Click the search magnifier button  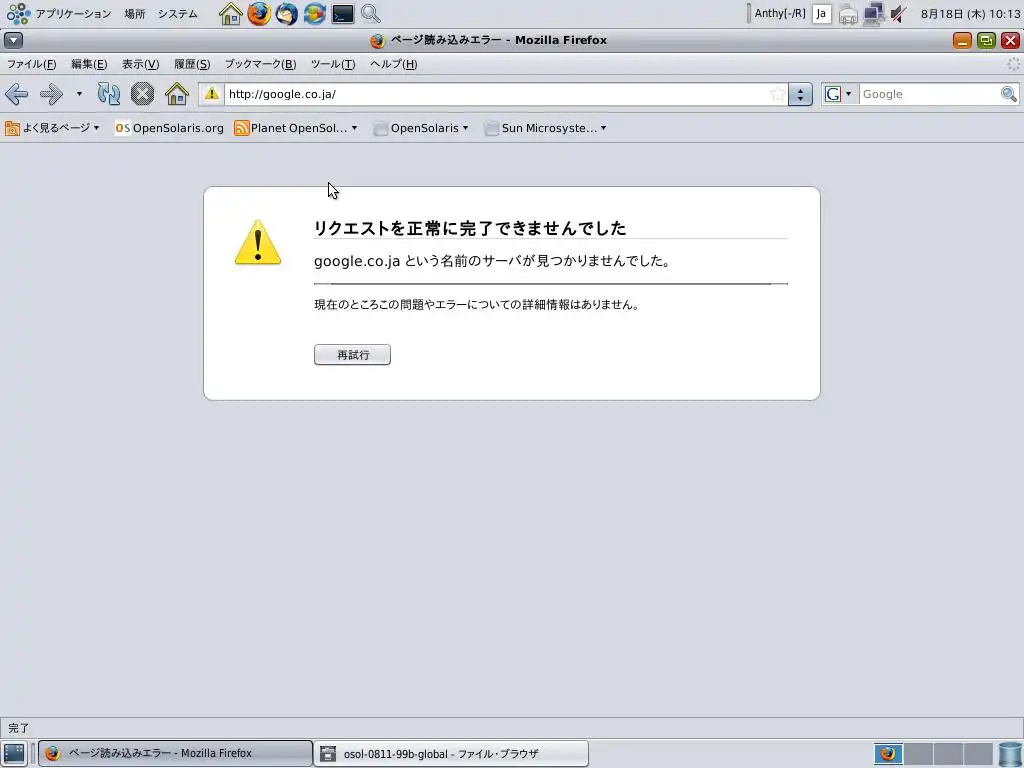coord(1009,94)
